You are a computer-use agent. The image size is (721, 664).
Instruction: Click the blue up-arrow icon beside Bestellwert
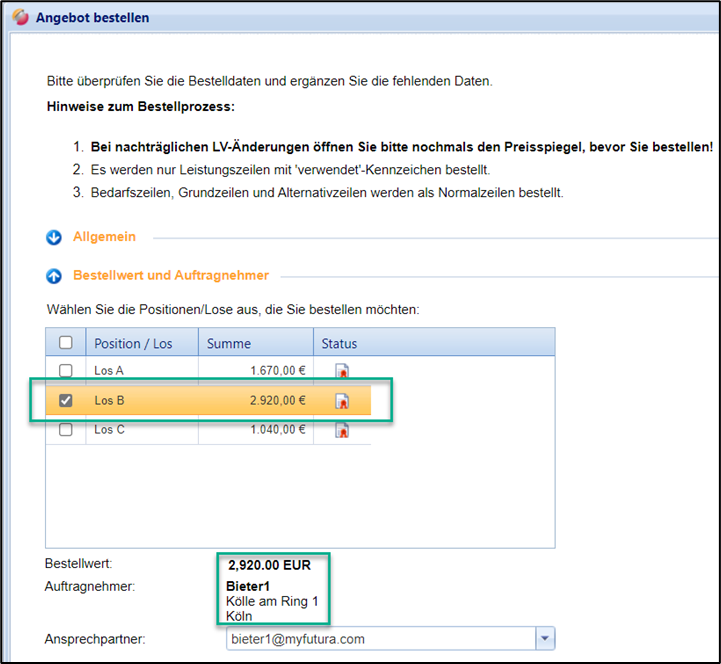[55, 275]
